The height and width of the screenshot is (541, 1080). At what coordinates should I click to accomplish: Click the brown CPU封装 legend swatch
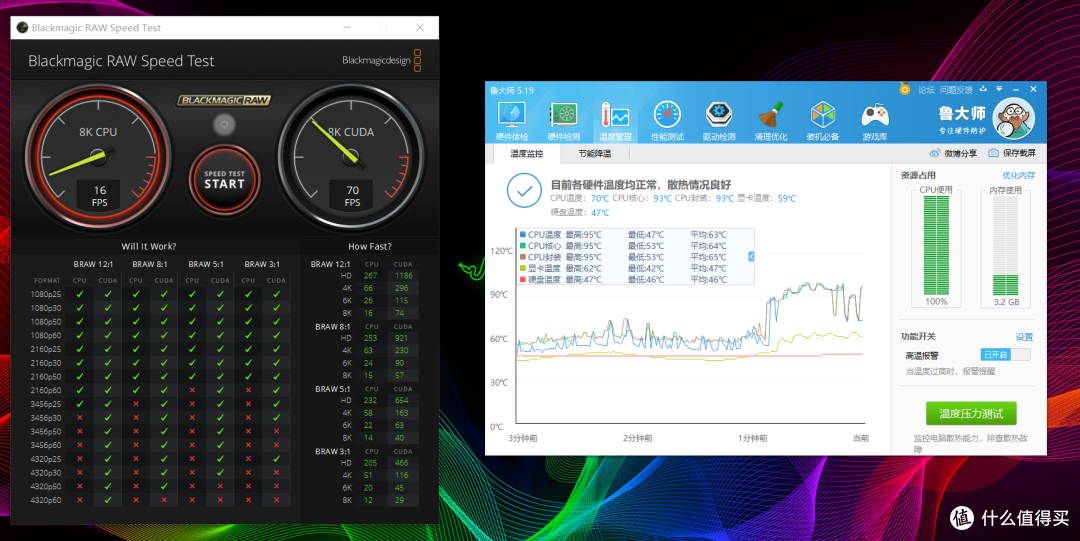click(x=523, y=257)
